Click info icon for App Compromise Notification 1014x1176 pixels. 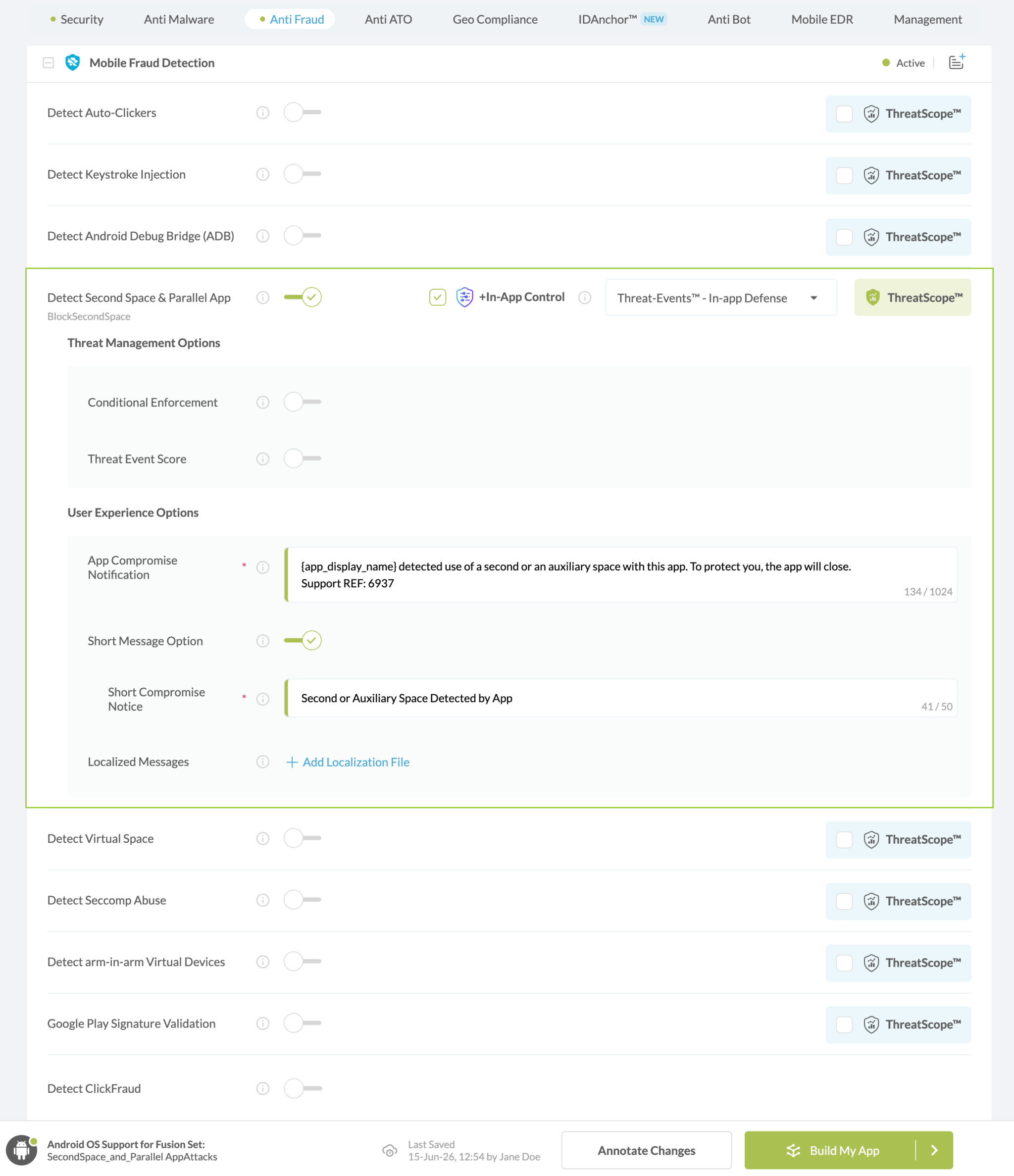[263, 567]
